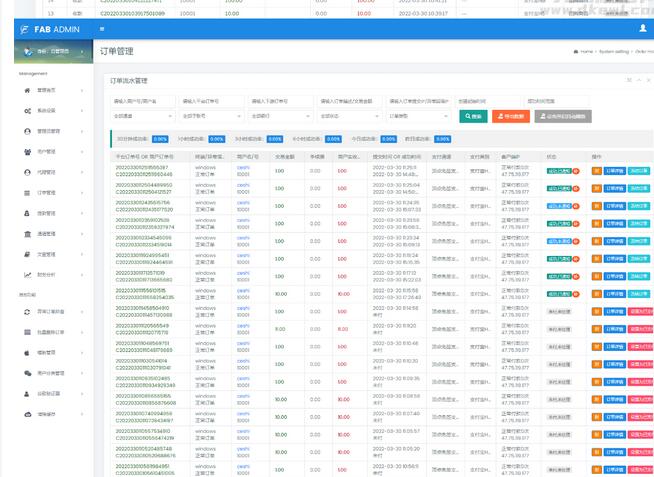Open the second filter dropdown in the filter row

(x=211, y=116)
